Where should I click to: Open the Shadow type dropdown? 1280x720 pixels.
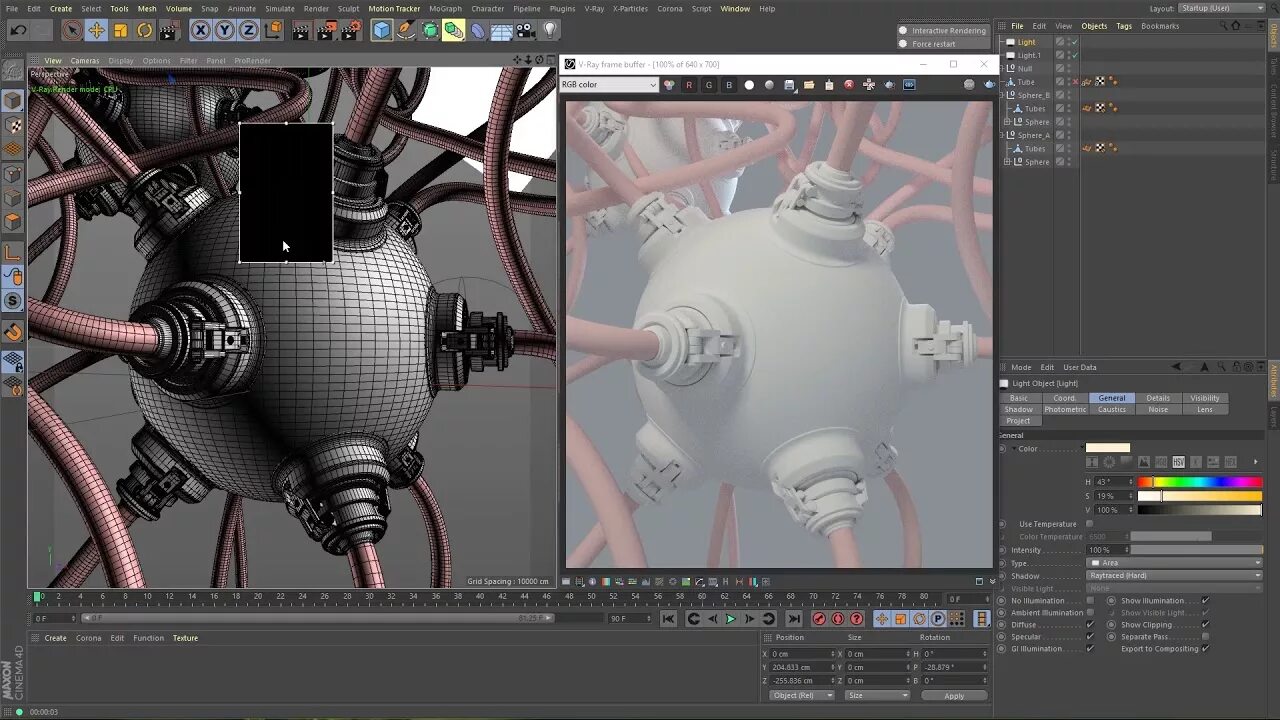[x=1175, y=576]
